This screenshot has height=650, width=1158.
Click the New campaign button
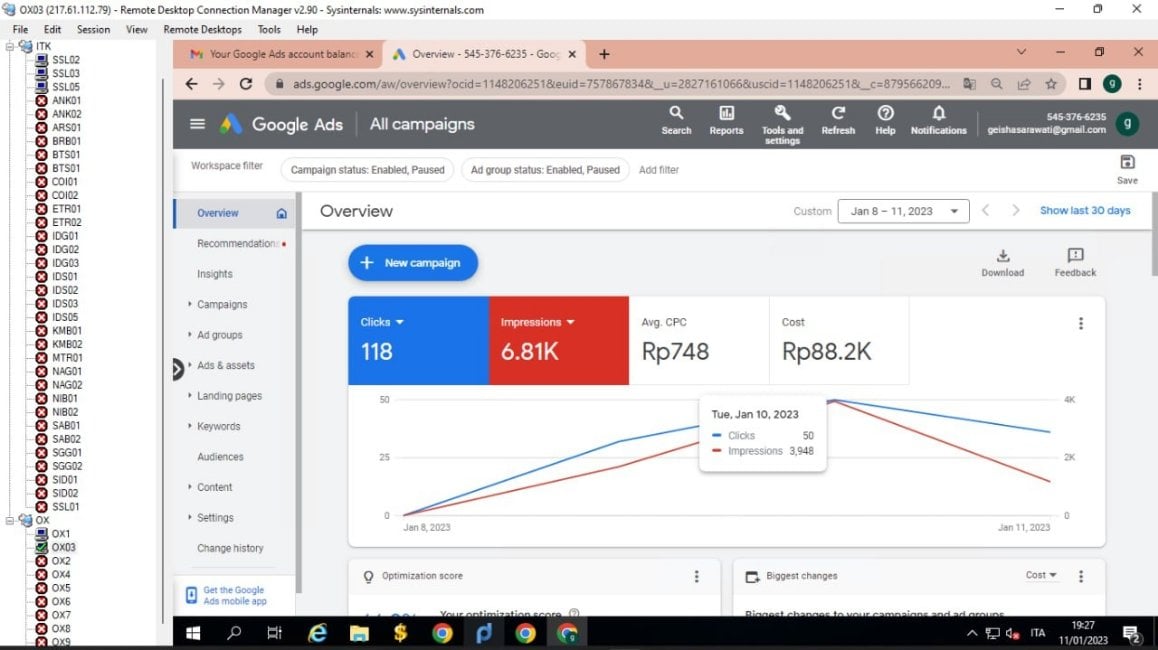(x=413, y=263)
